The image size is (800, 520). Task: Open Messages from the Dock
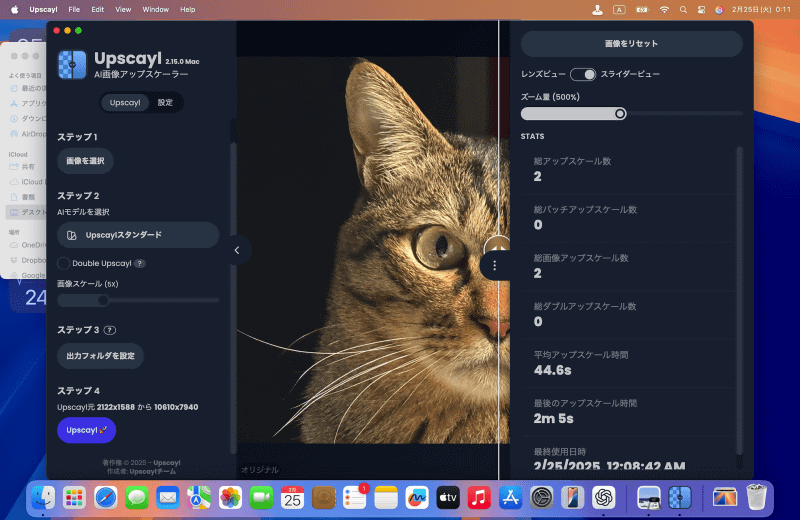click(x=137, y=498)
